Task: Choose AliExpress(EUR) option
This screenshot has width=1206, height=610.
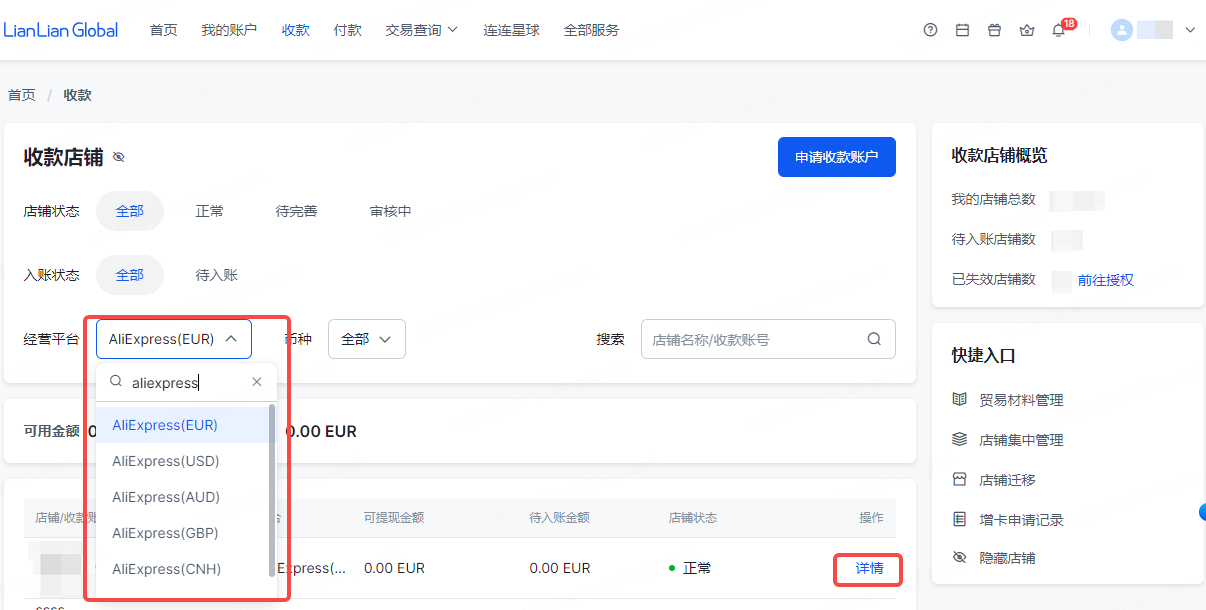Action: pos(182,425)
